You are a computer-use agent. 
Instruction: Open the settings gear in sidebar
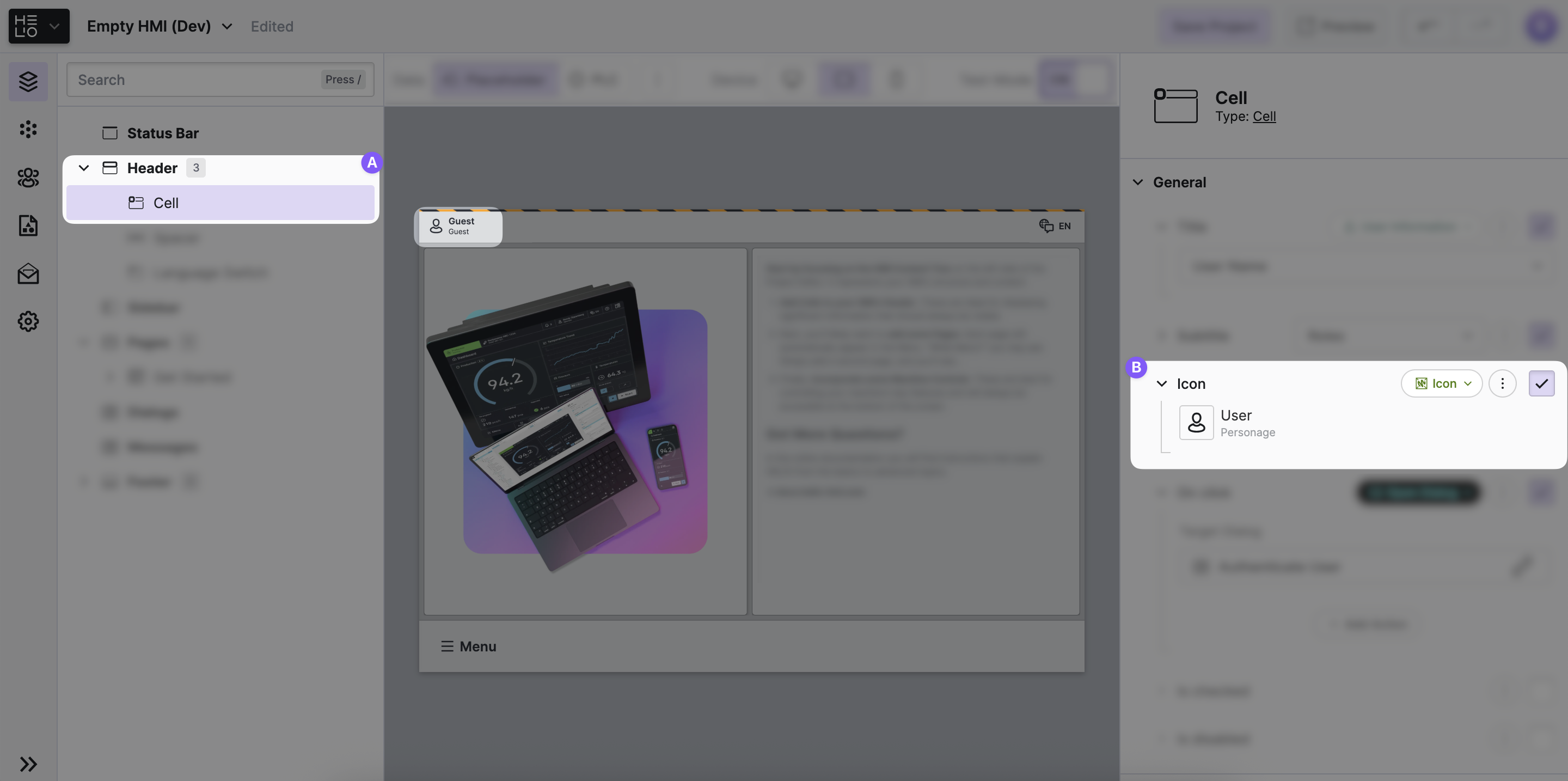point(28,321)
